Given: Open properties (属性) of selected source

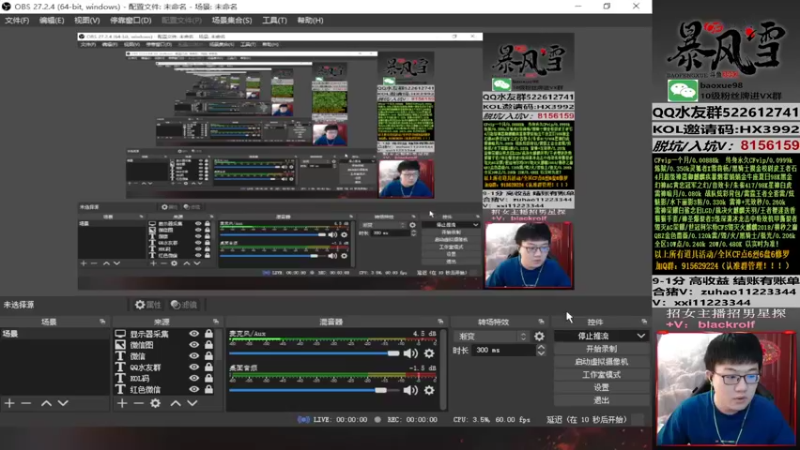Looking at the screenshot, I should tap(147, 305).
